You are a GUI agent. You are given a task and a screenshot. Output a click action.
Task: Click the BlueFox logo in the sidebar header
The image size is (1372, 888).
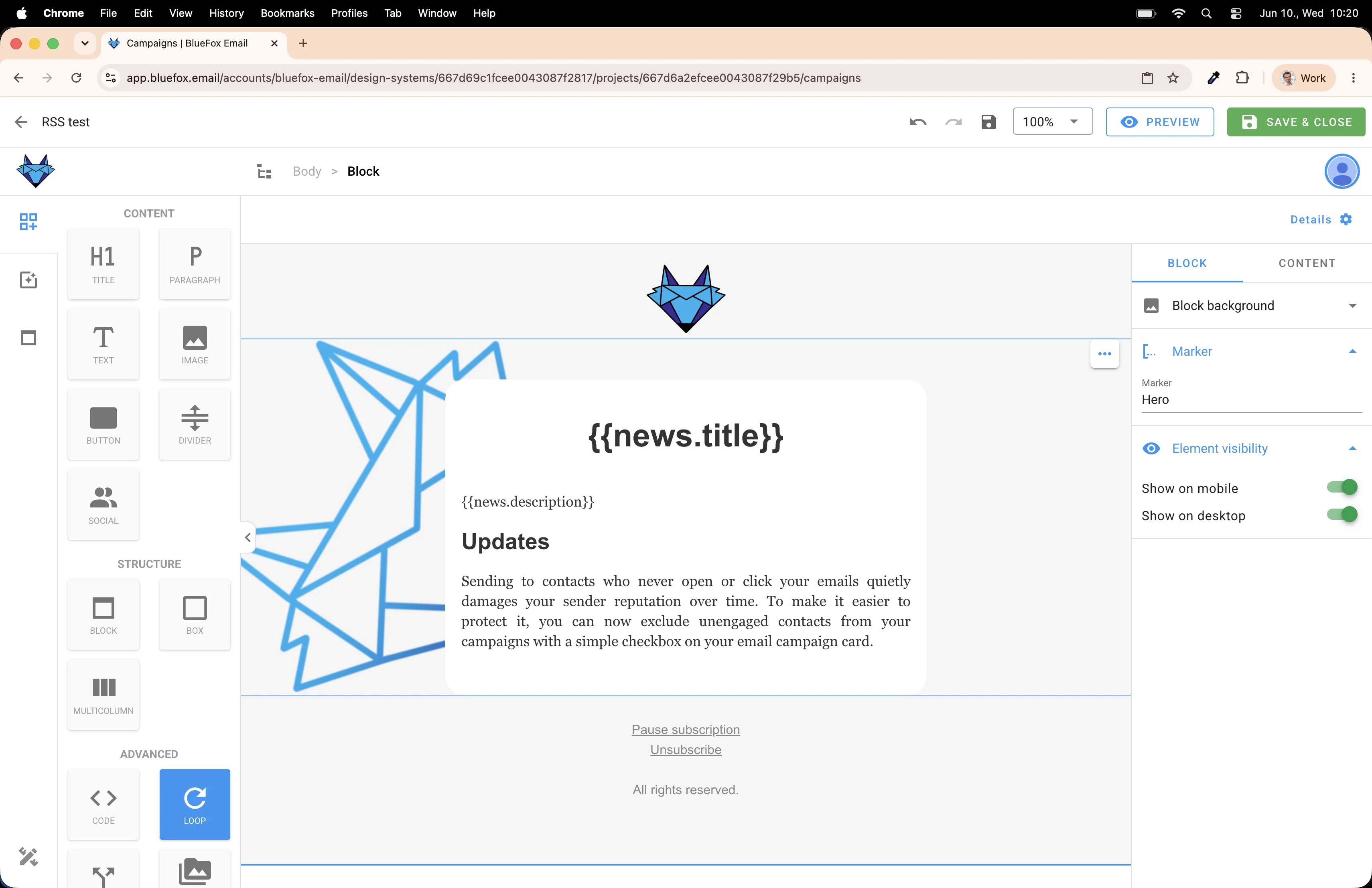36,171
